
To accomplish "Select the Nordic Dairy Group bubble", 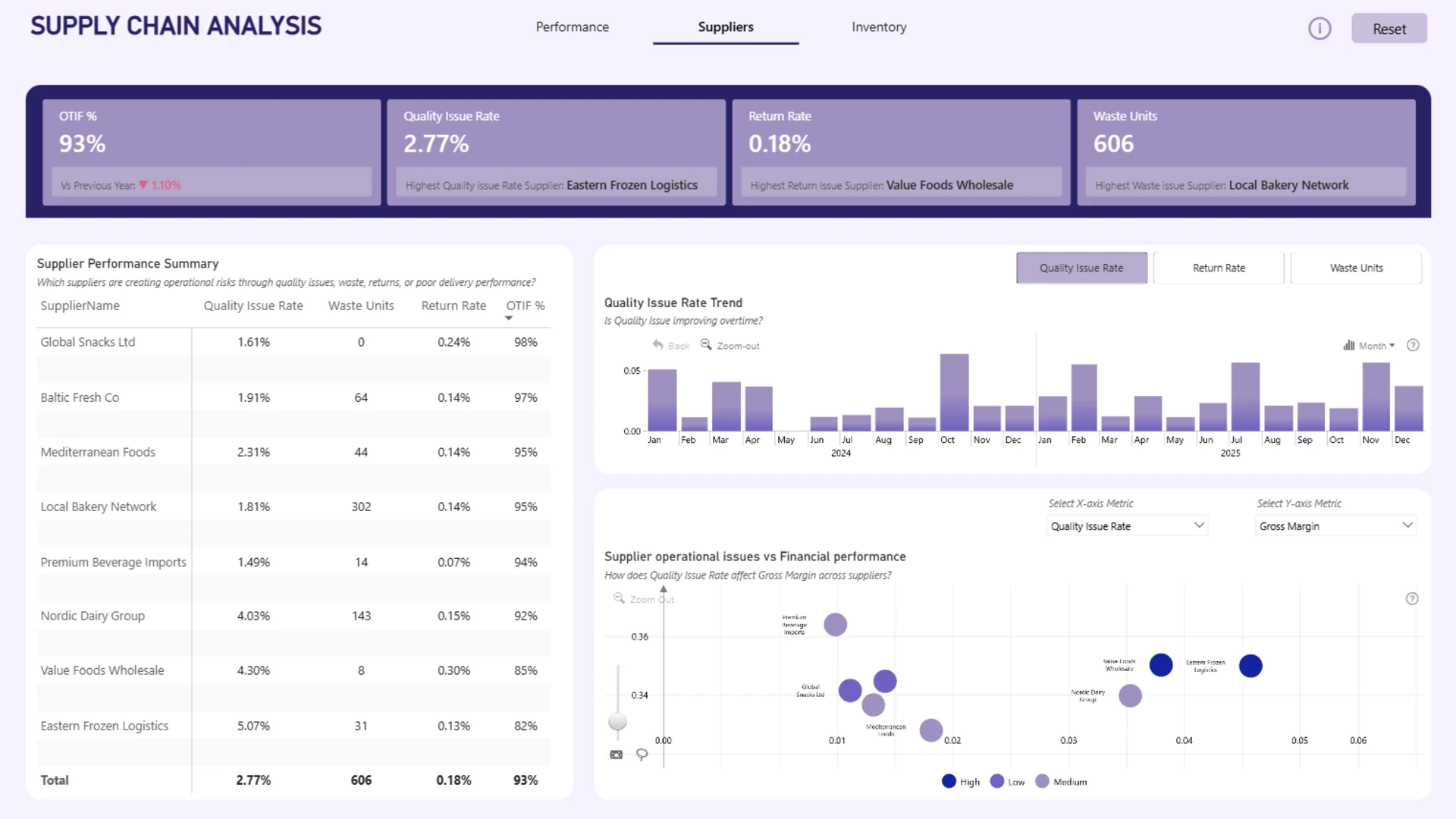I will tap(1130, 695).
